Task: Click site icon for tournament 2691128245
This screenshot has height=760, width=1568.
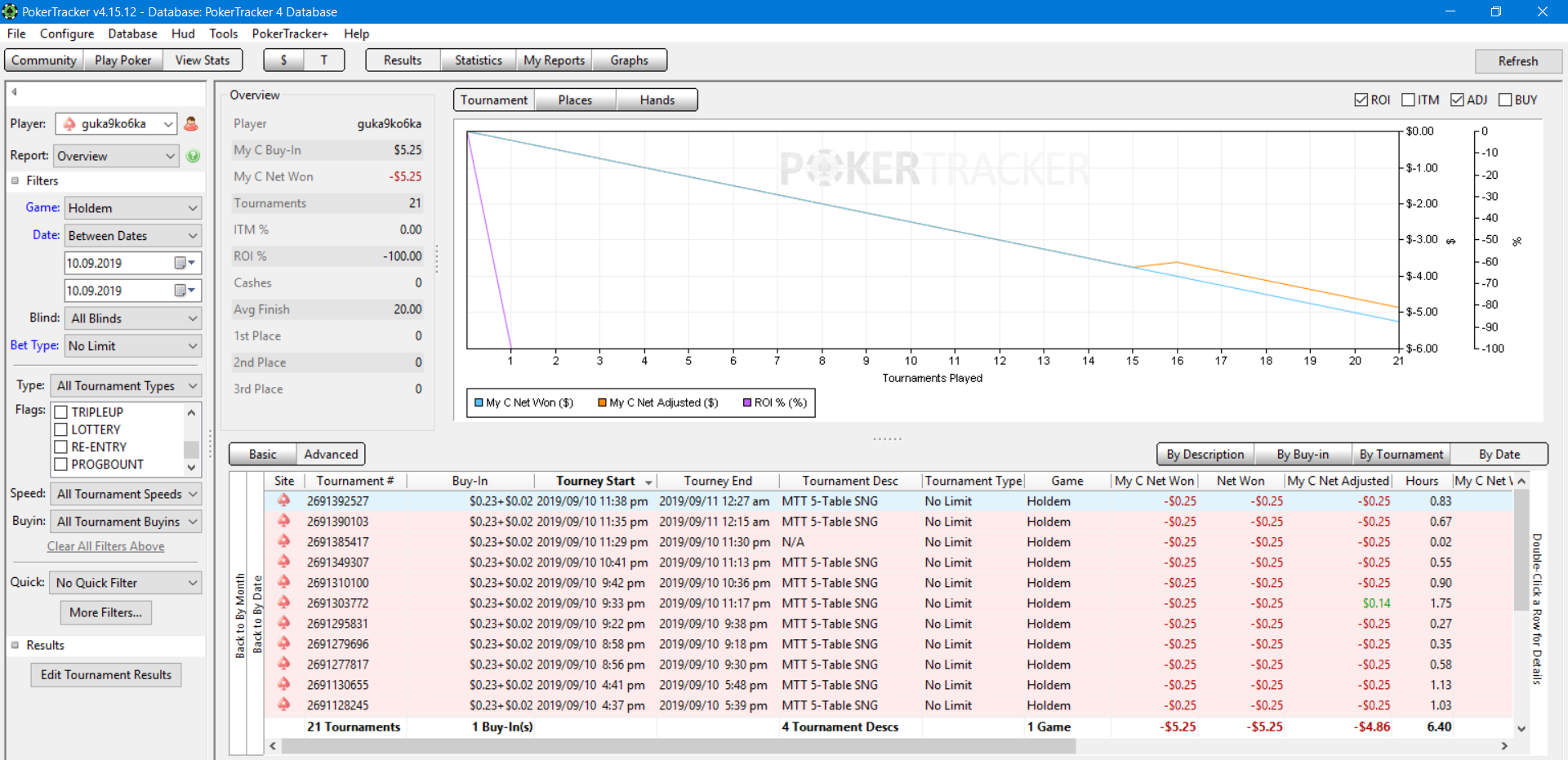Action: coord(283,704)
